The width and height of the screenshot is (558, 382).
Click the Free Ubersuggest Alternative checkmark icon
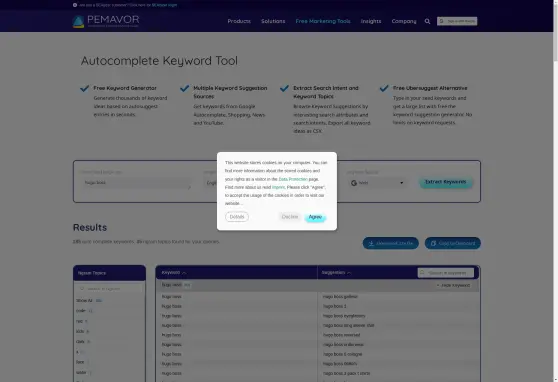(384, 88)
